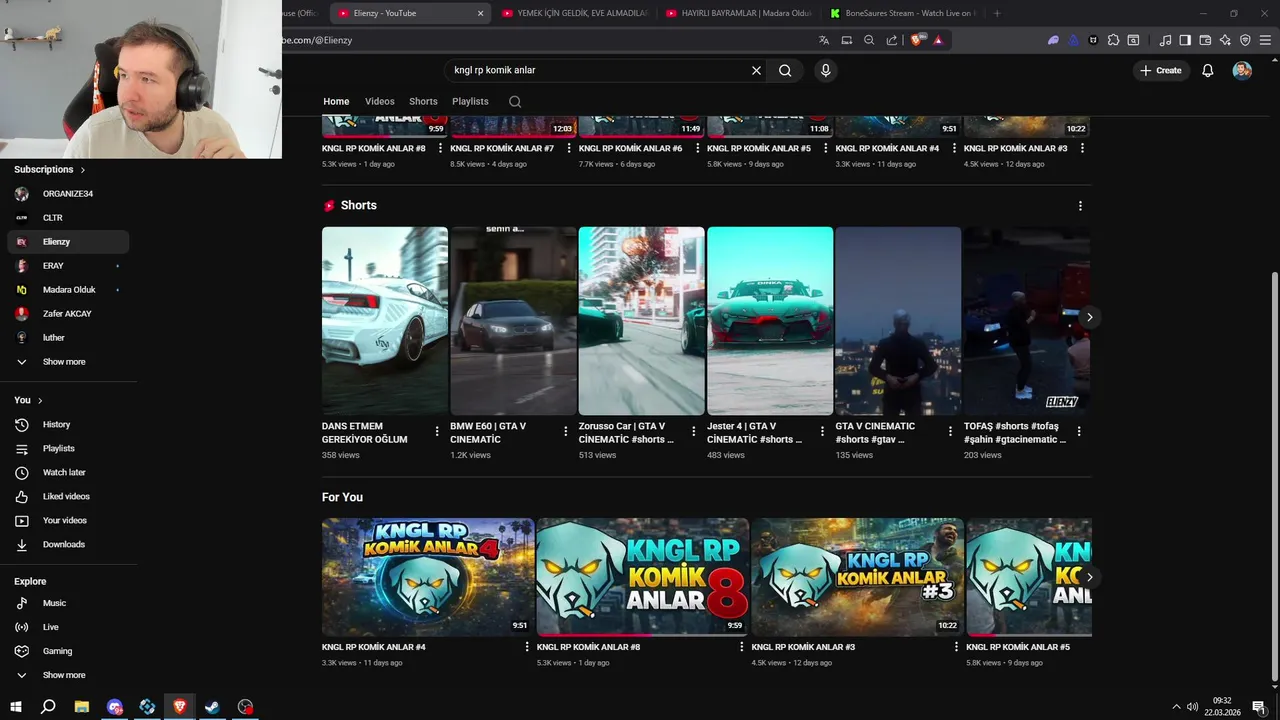The image size is (1280, 720).
Task: Open Zorusso Car GTA V short thumbnail
Action: [641, 320]
